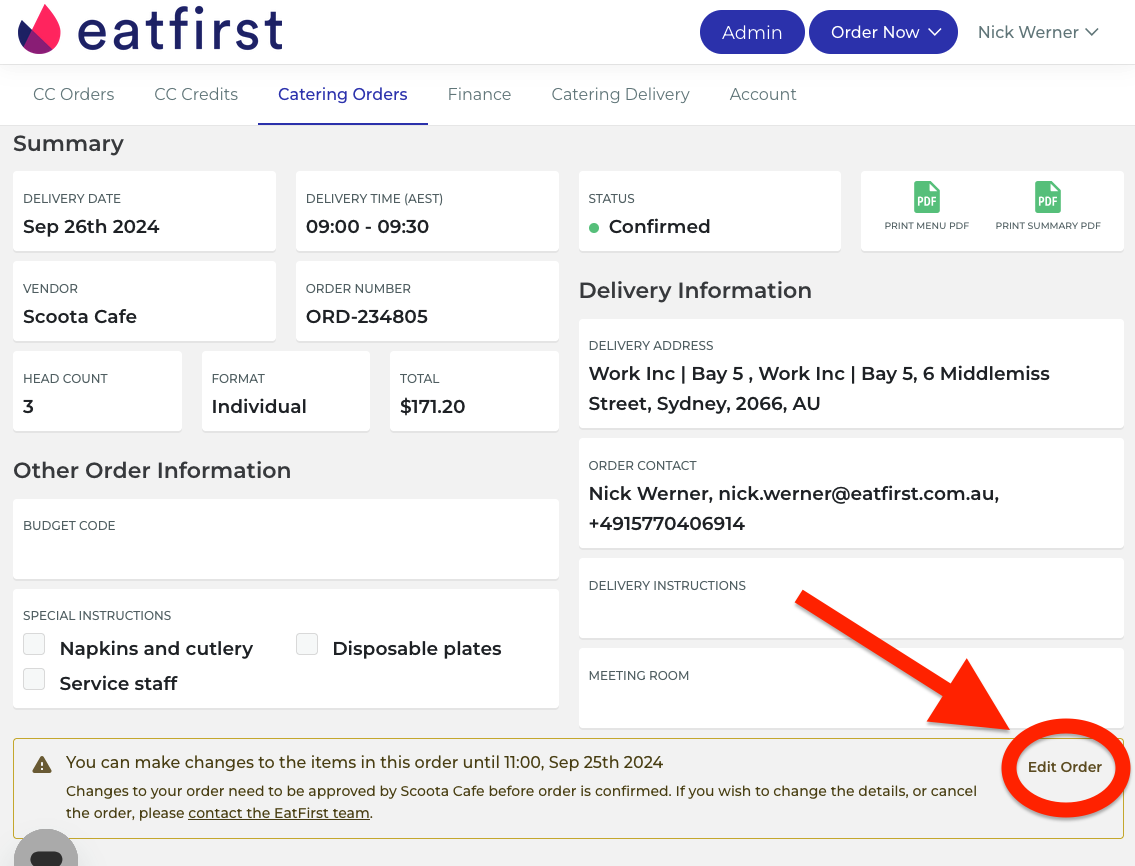Screen dimensions: 1135x866
Task: Switch to the CC Orders tab
Action: [74, 94]
